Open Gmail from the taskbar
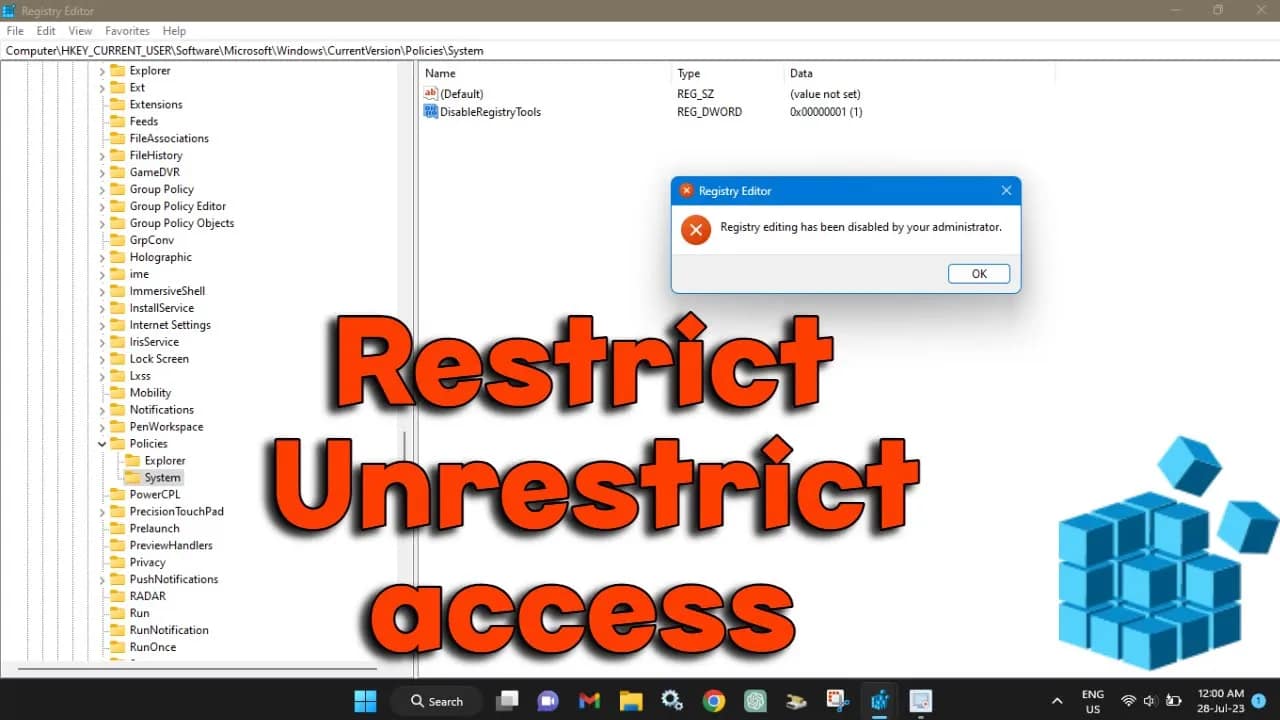This screenshot has width=1280, height=720. coord(589,701)
